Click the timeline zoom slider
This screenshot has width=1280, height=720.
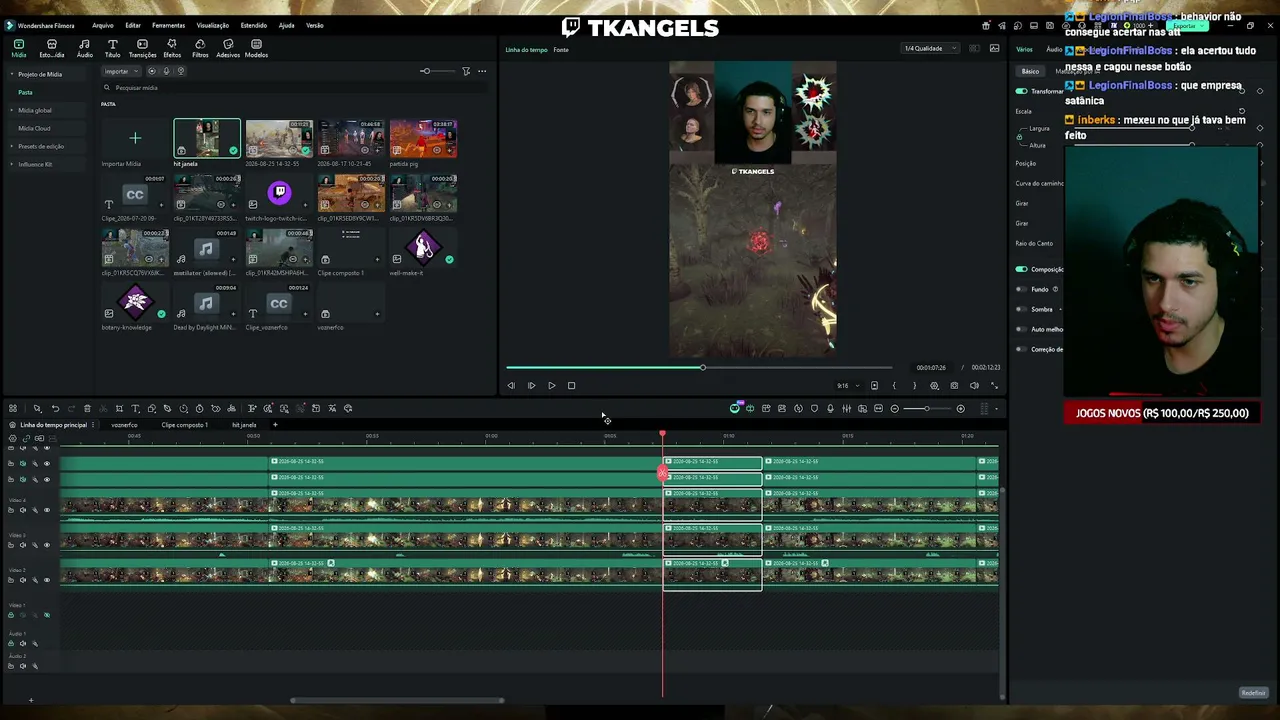click(x=926, y=408)
